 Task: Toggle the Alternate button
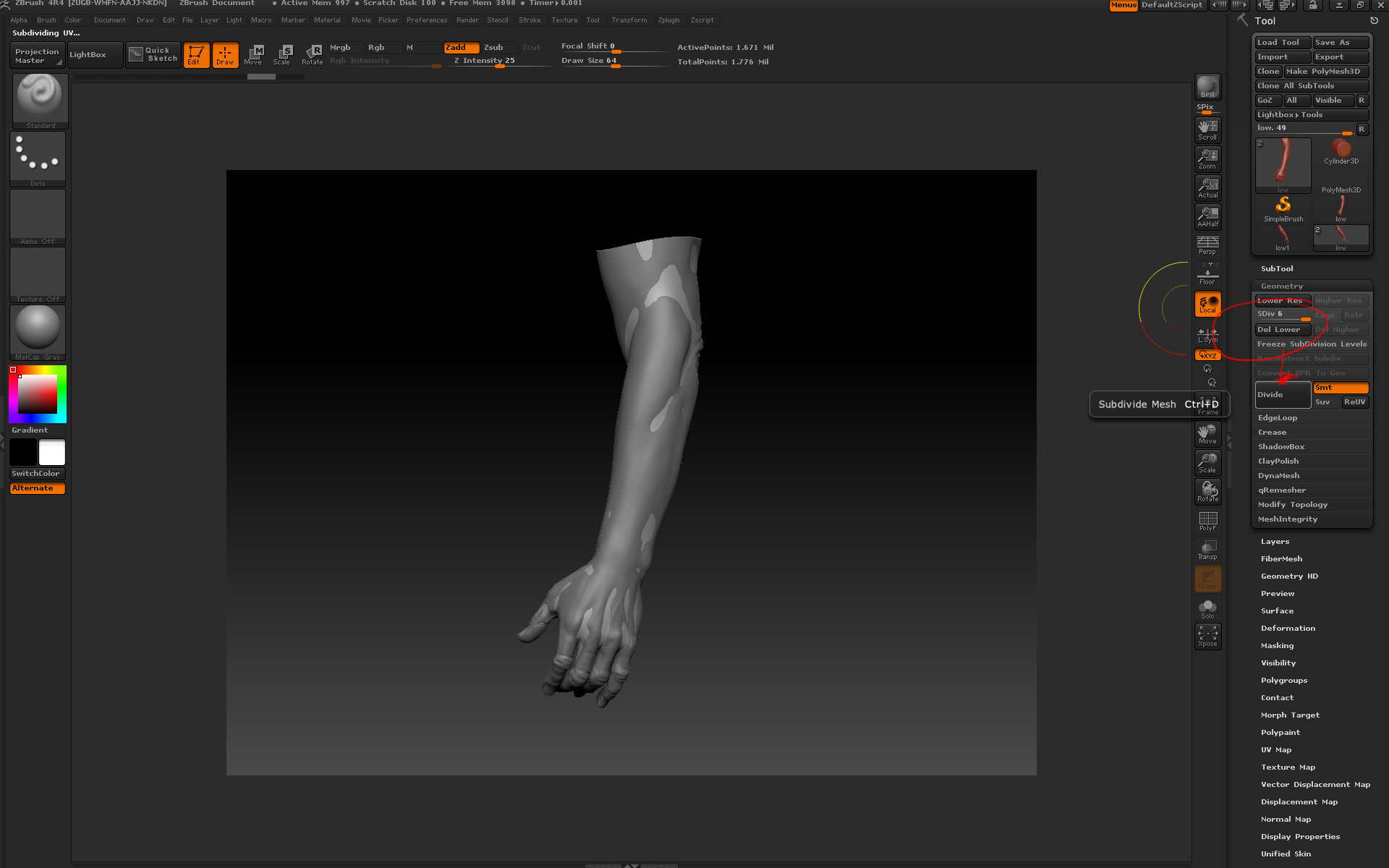point(38,488)
